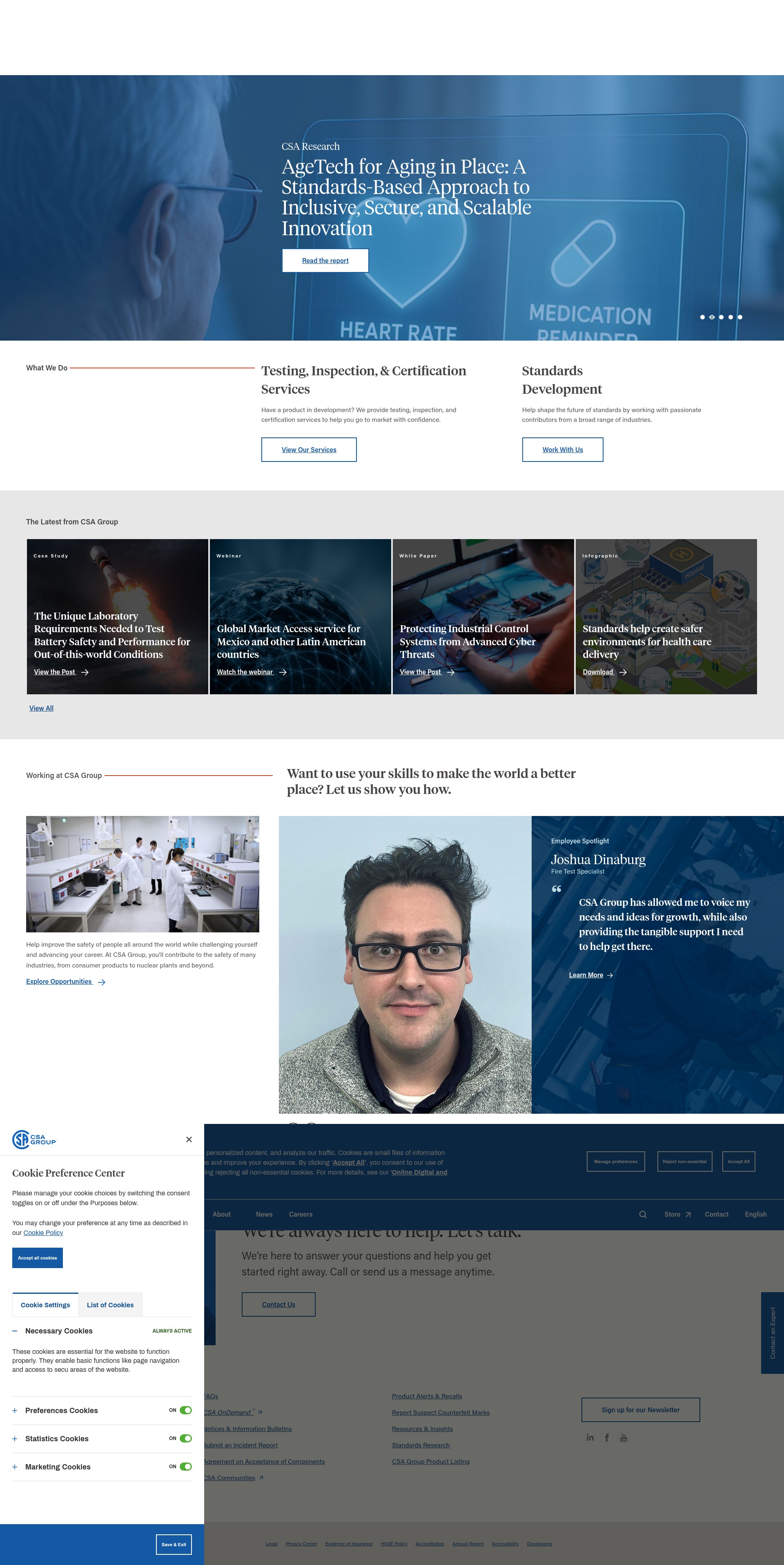Click the arrow next to Explore Opportunities
This screenshot has width=784, height=1565.
101,982
